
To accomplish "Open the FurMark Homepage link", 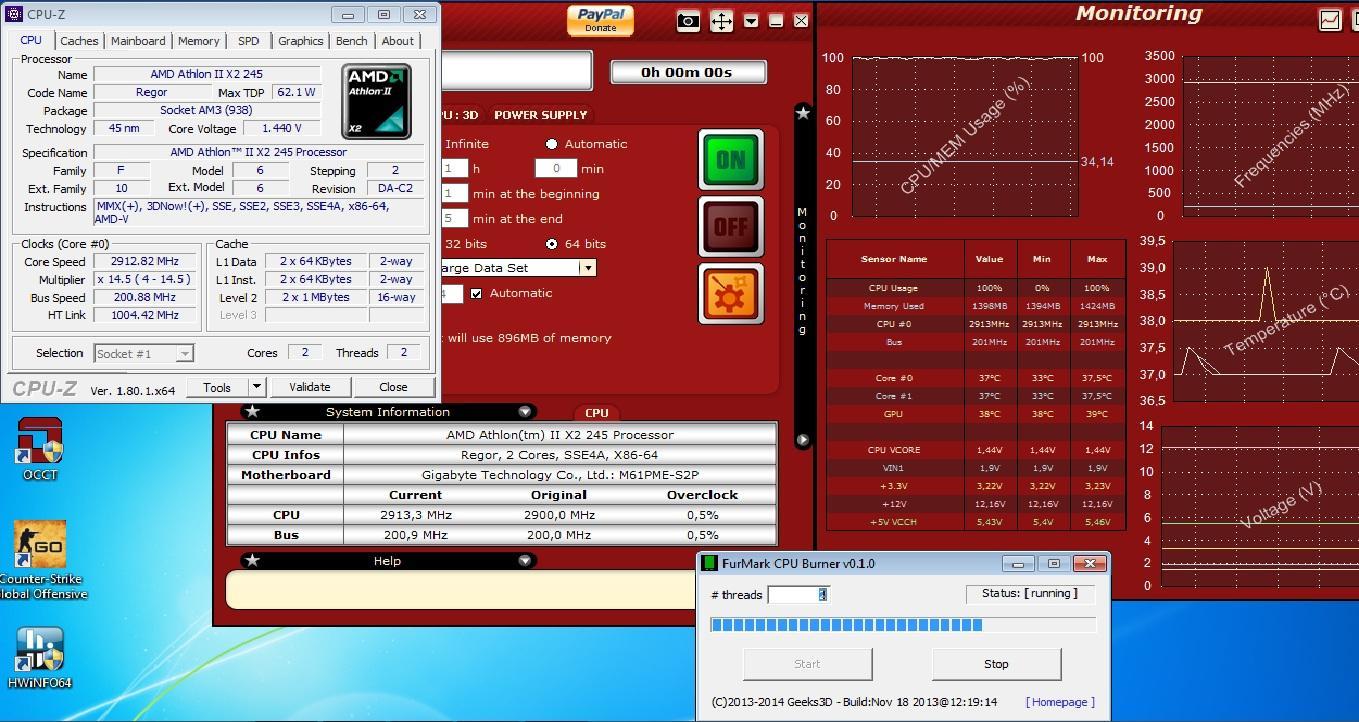I will 1060,702.
